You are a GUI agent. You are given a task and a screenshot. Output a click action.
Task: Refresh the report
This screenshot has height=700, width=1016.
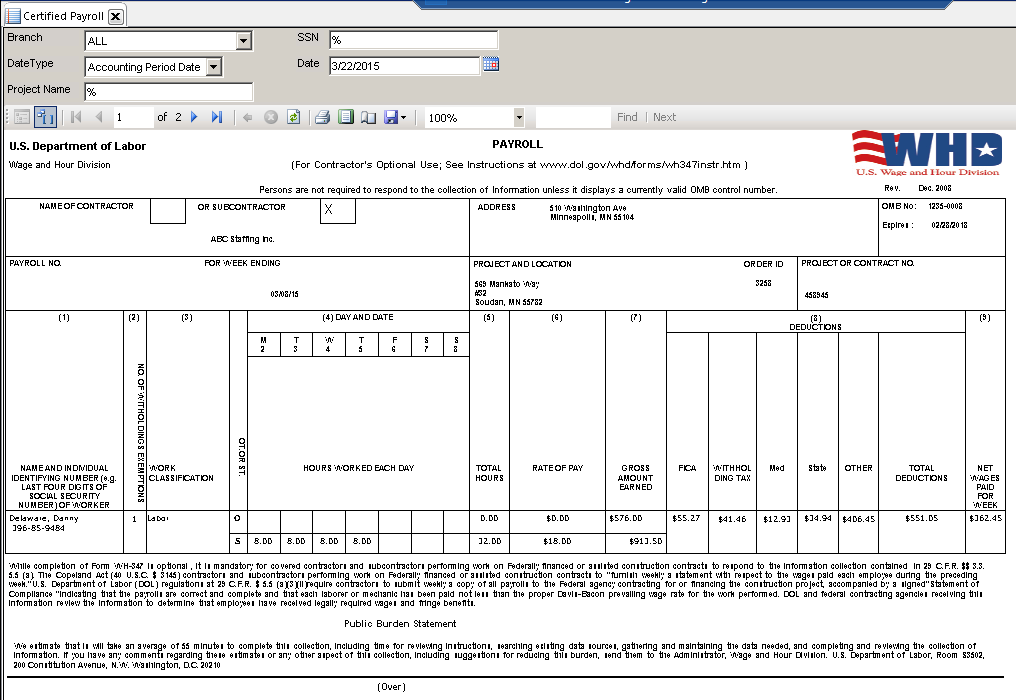[293, 117]
